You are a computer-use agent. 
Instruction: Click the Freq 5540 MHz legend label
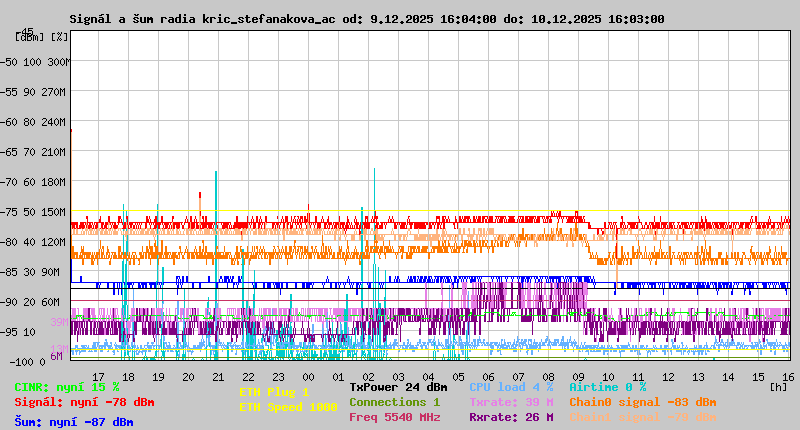click(394, 417)
